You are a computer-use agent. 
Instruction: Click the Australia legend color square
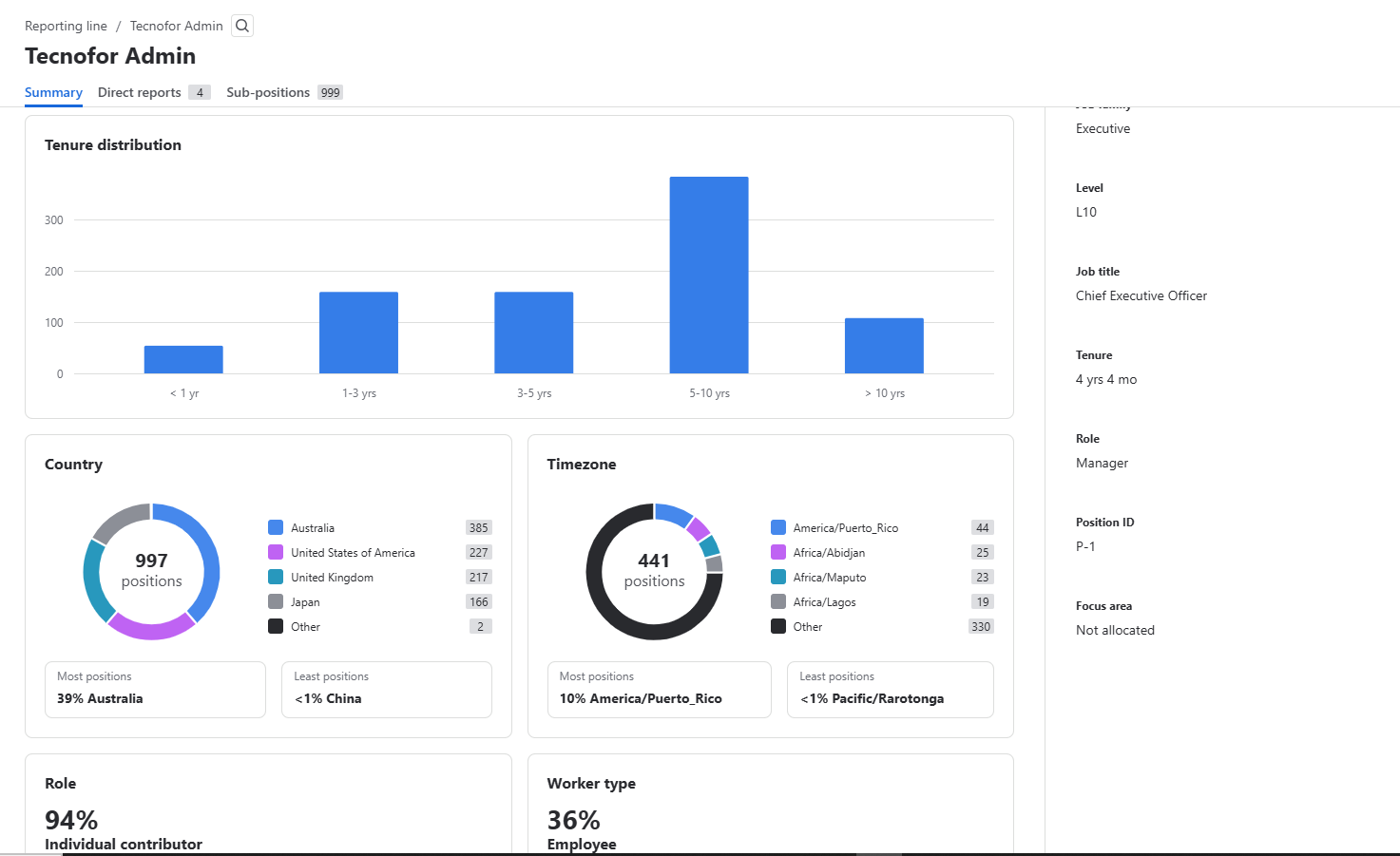coord(276,527)
